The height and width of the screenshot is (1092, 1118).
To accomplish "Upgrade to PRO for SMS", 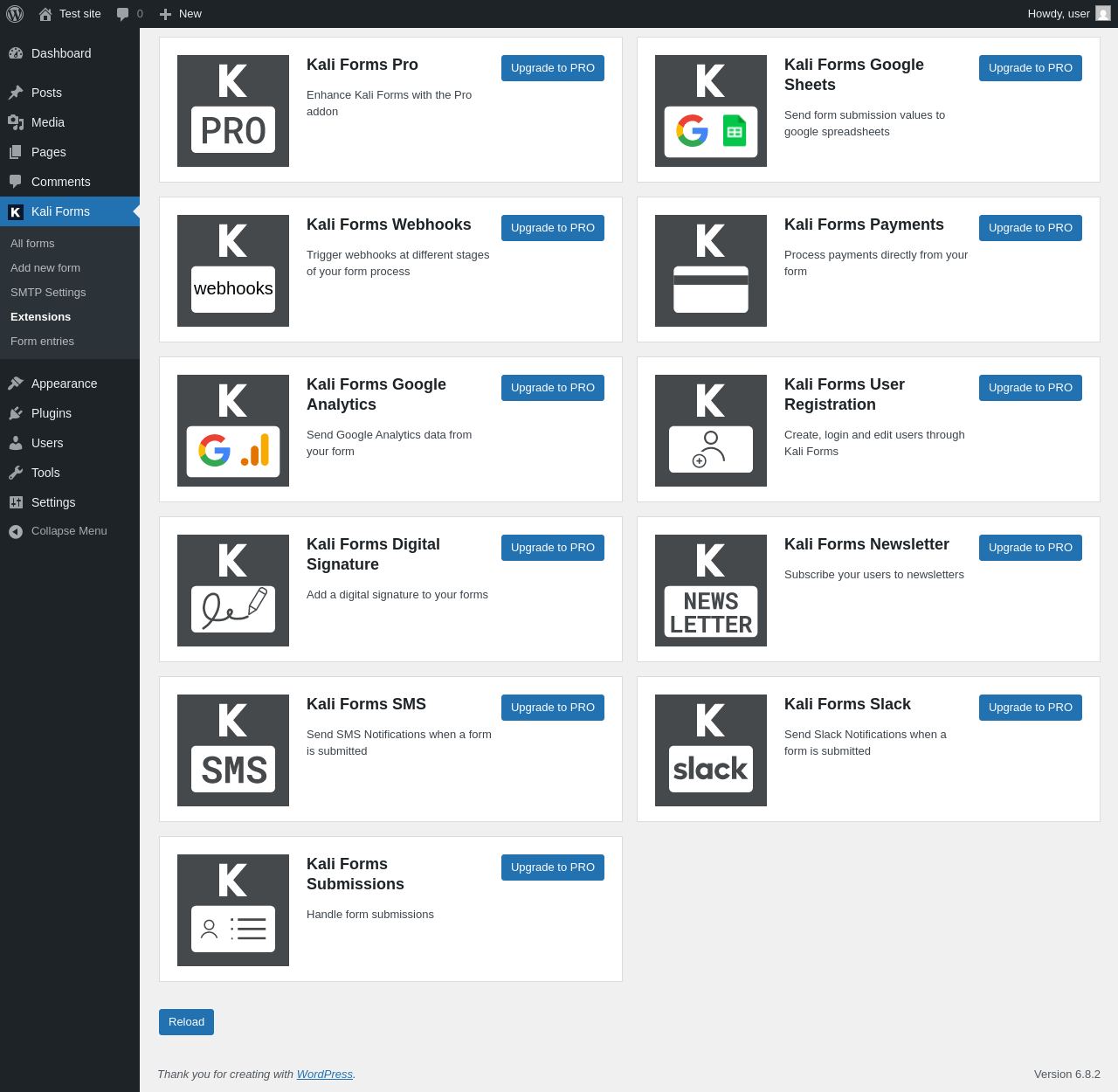I will click(553, 708).
